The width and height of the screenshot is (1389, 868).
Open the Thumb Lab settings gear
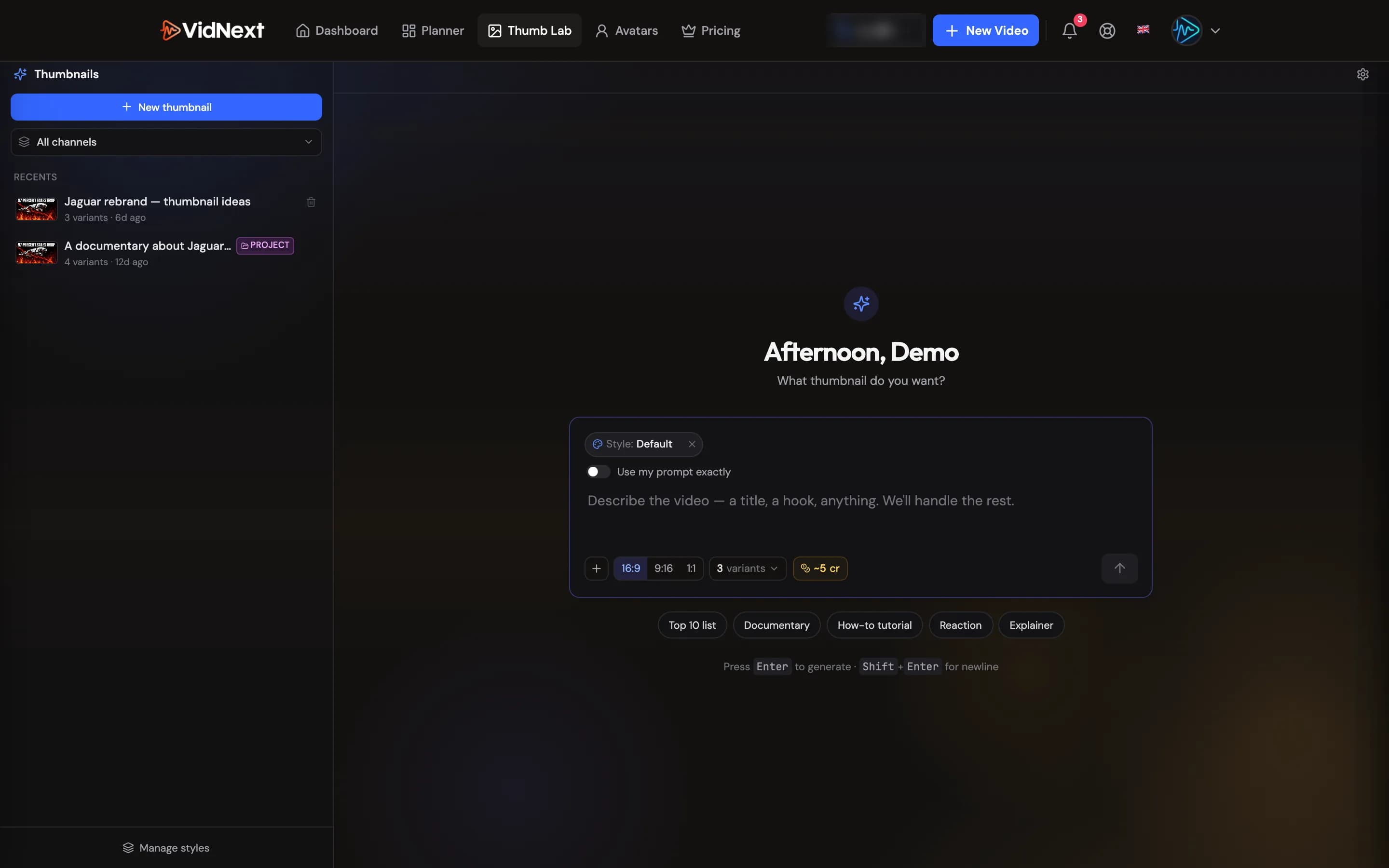tap(1362, 75)
